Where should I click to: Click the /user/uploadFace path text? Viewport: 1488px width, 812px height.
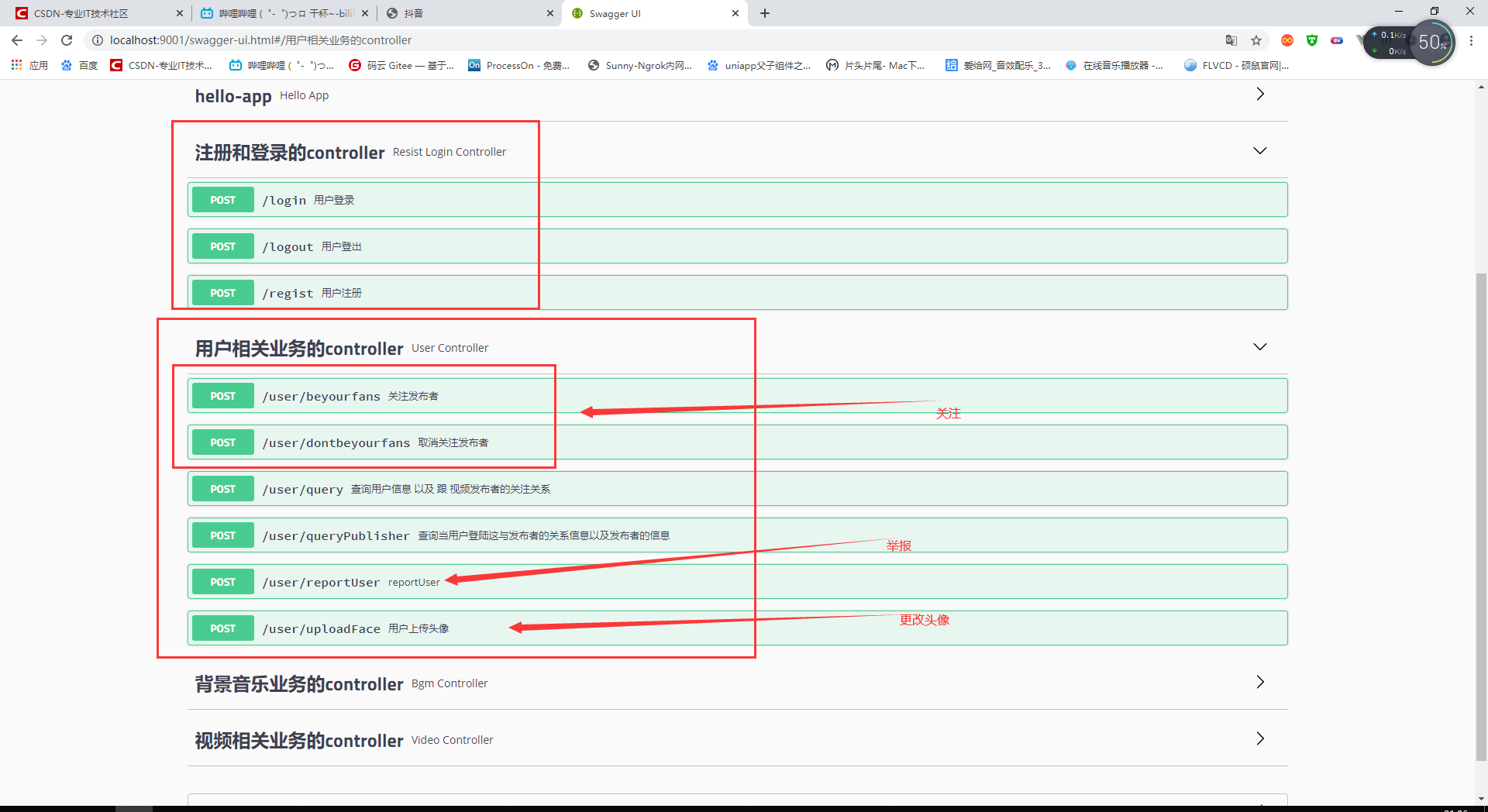pyautogui.click(x=321, y=629)
